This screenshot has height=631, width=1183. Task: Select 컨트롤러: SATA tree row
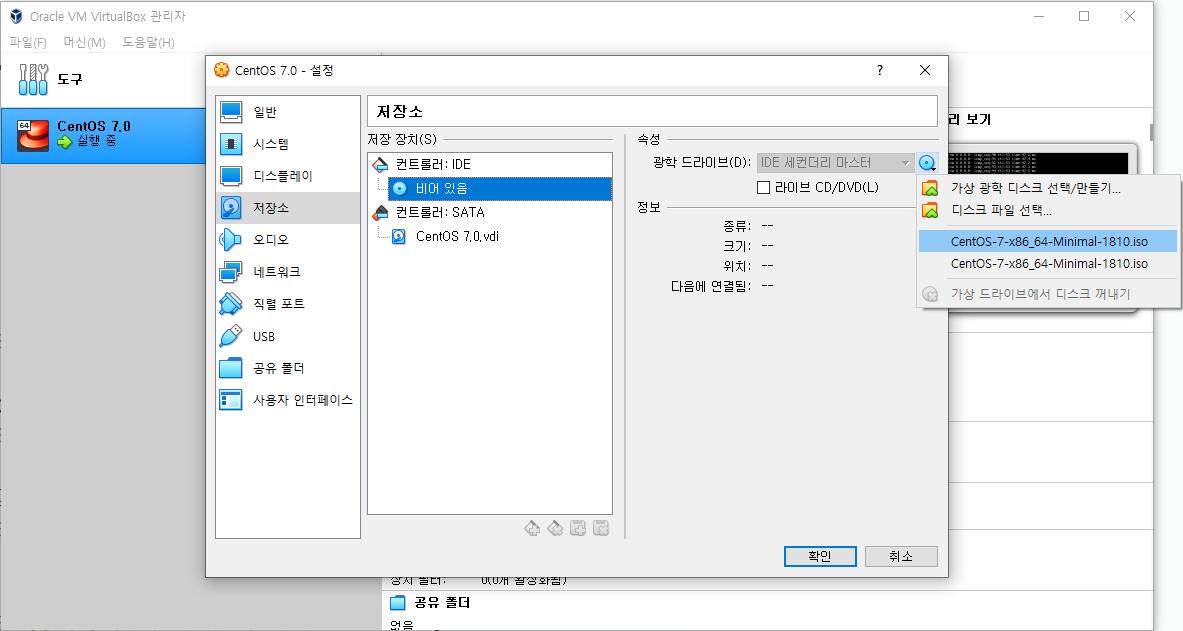[x=490, y=213]
